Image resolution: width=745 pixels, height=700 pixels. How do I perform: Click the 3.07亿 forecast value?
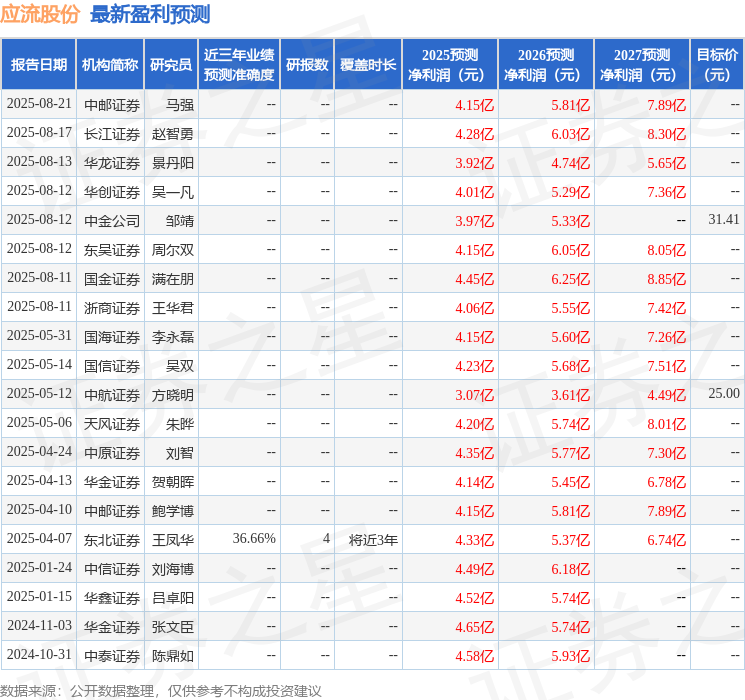point(474,395)
